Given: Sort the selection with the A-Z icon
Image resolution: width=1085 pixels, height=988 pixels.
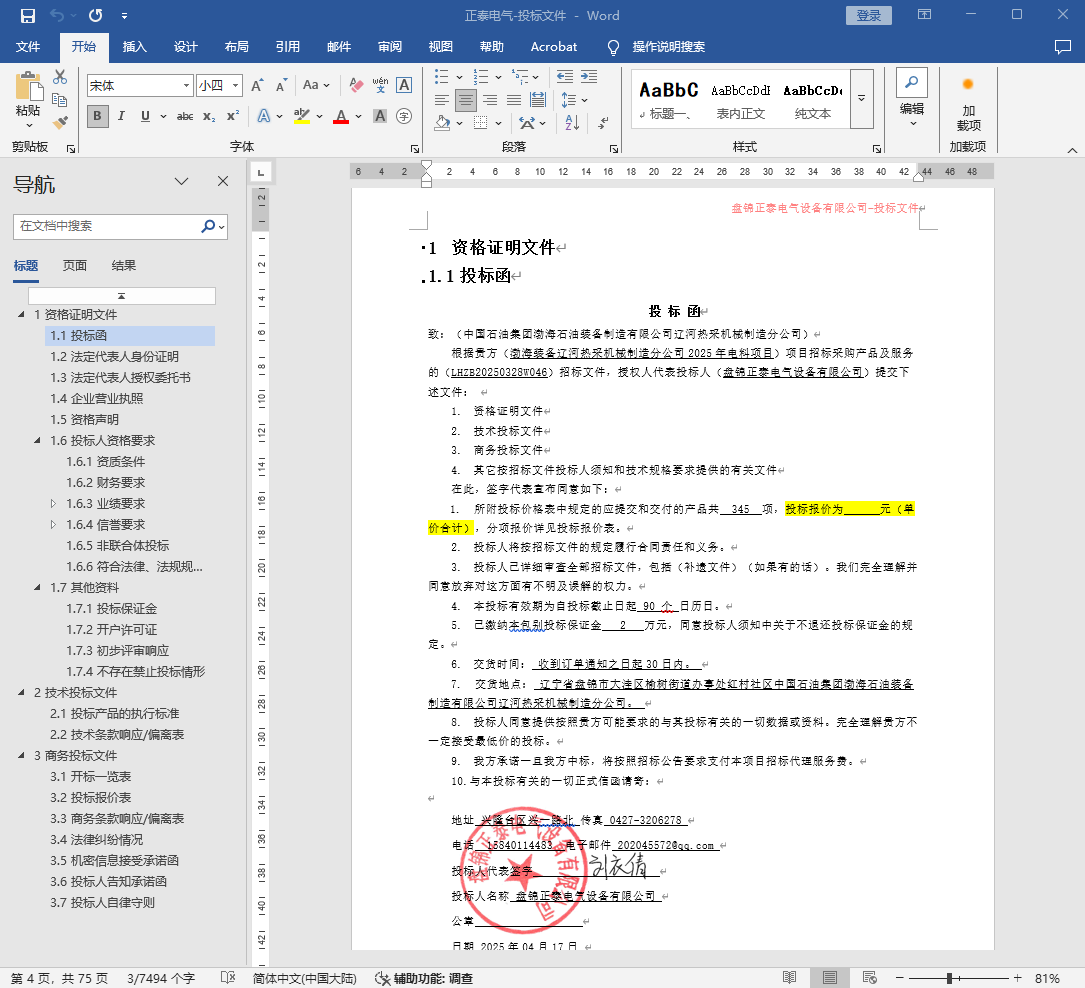Looking at the screenshot, I should click(x=572, y=122).
